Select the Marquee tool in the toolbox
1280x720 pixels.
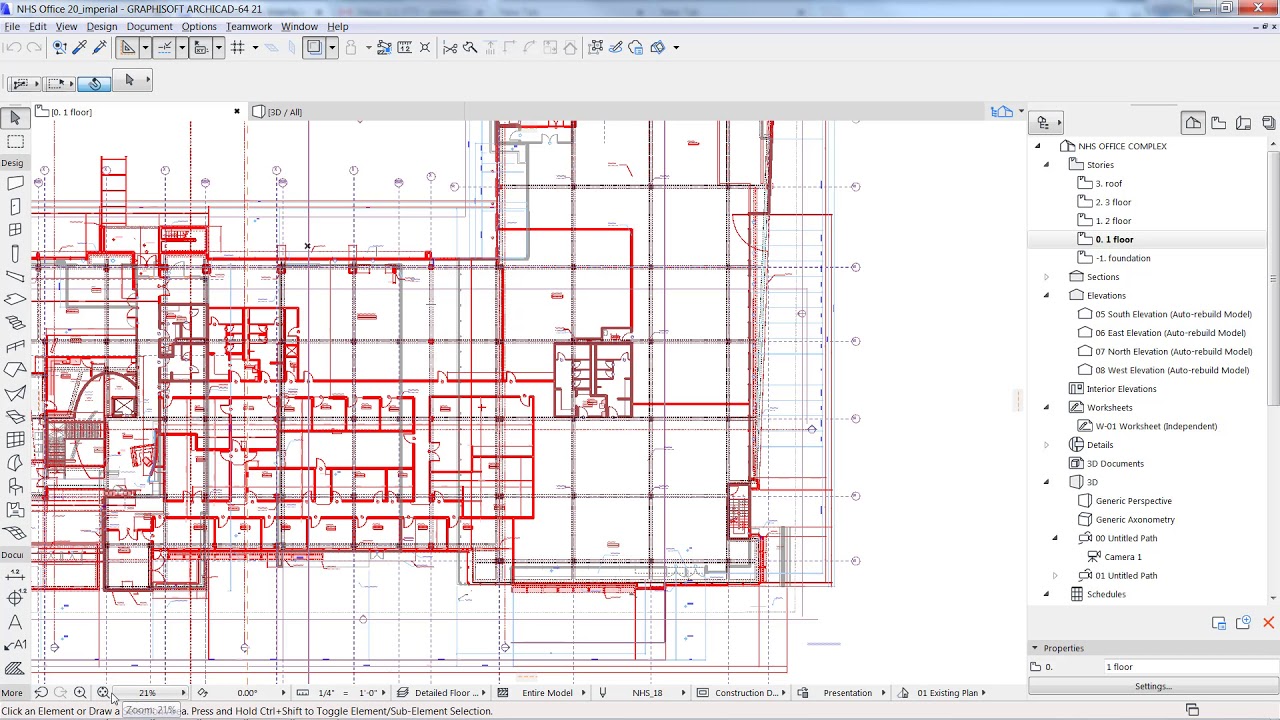(x=15, y=142)
